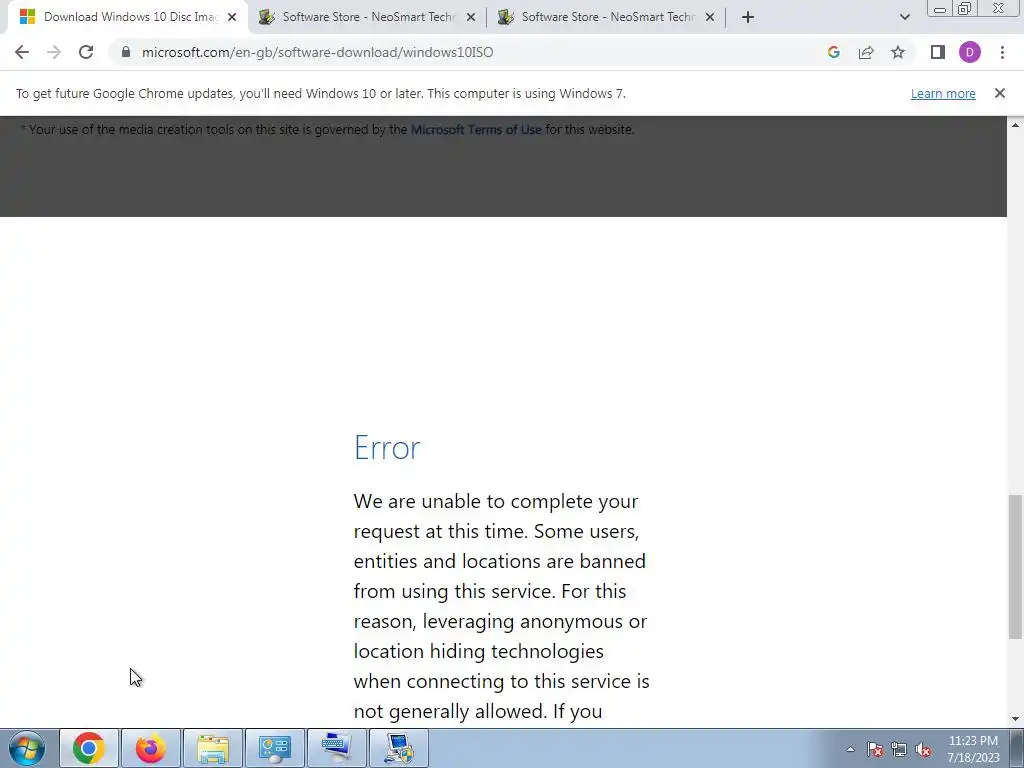Open the Control Panel taskbar icon
This screenshot has width=1024, height=768.
(x=275, y=748)
